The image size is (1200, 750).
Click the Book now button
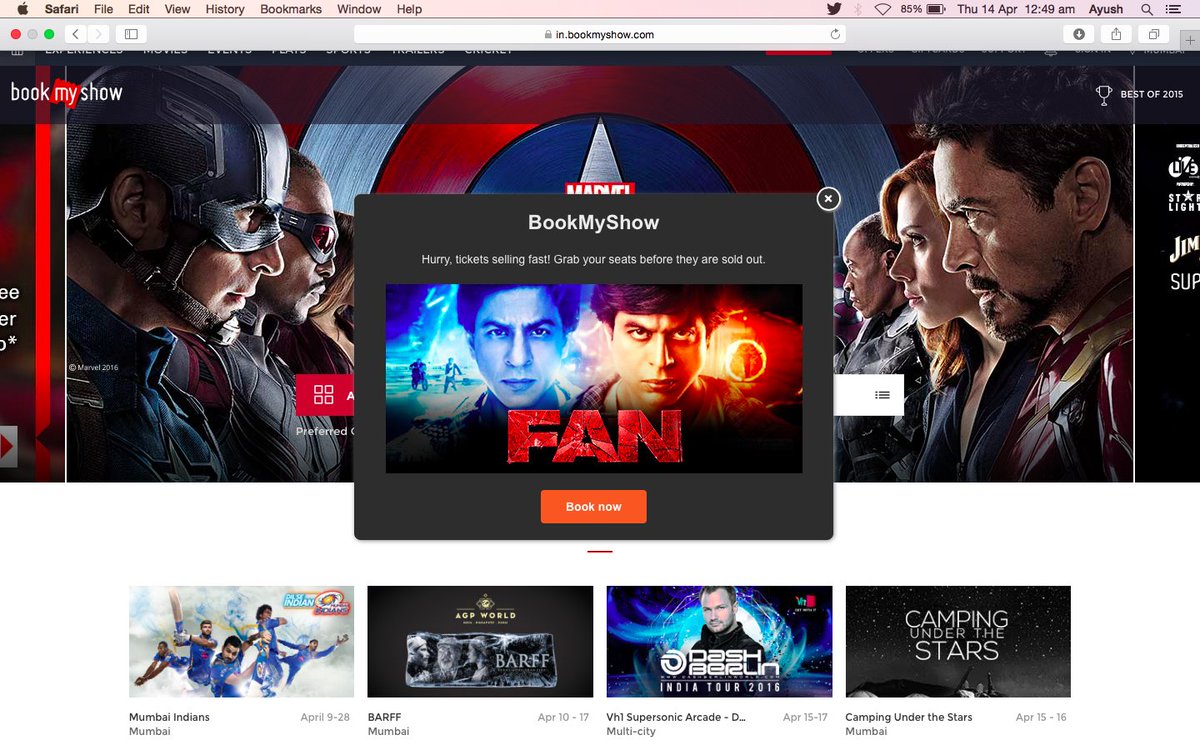tap(594, 507)
